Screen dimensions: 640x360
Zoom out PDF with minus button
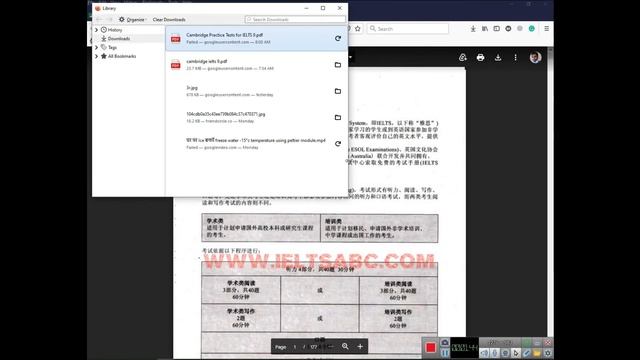click(x=331, y=347)
